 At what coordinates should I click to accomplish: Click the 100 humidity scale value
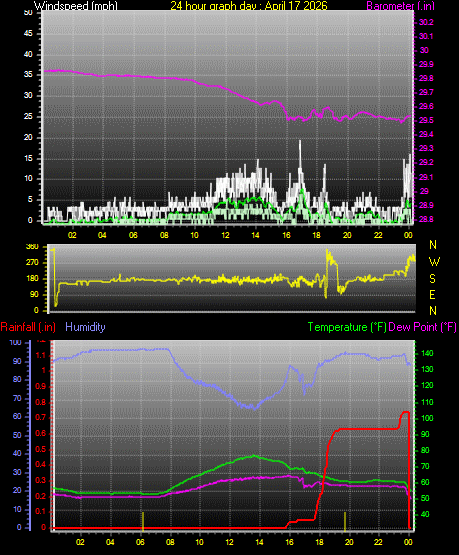tap(15, 343)
